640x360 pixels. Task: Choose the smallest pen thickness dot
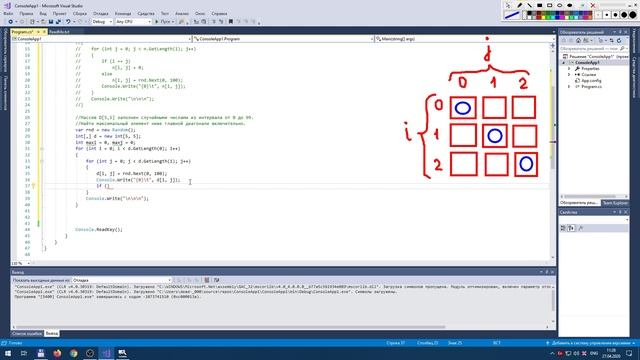click(x=598, y=15)
